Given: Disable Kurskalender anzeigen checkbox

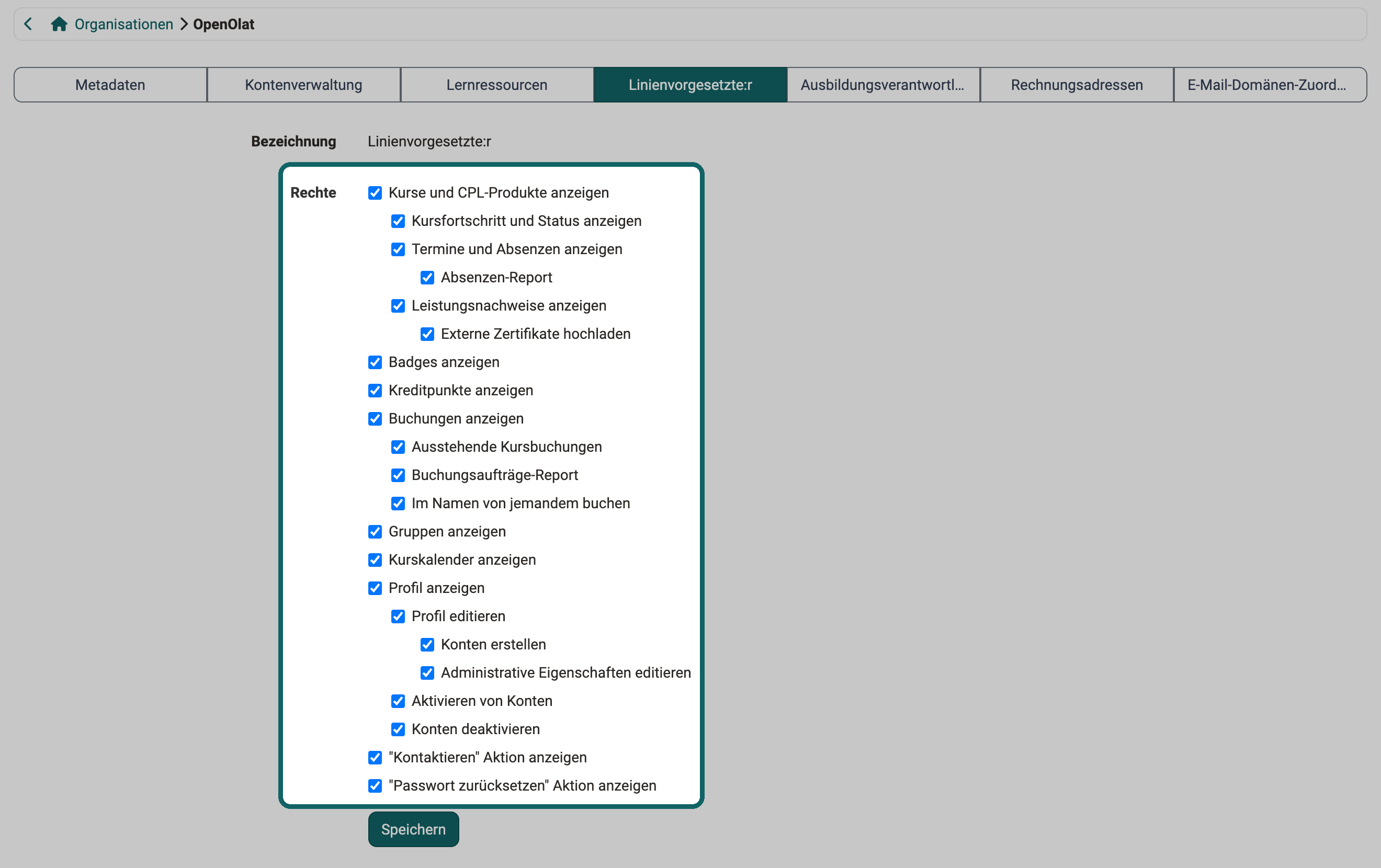Looking at the screenshot, I should [375, 559].
